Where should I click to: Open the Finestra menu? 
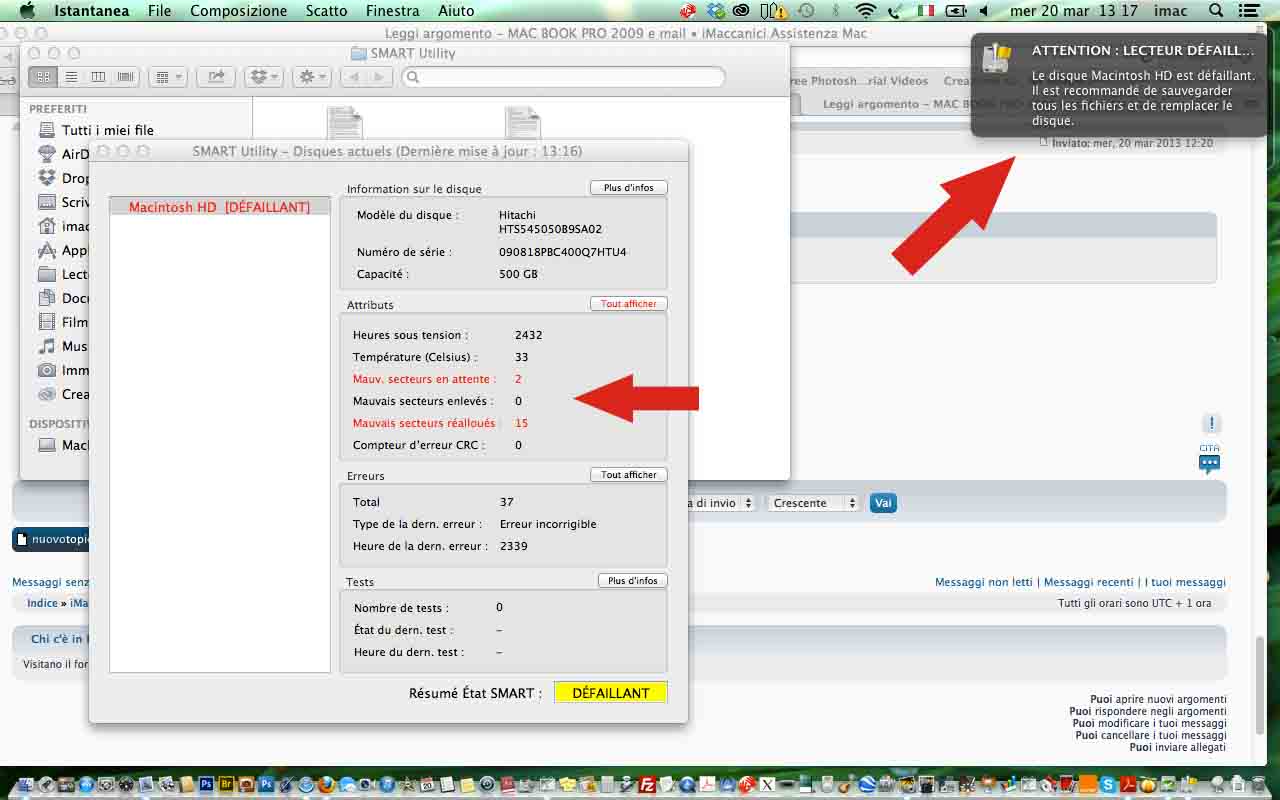[x=393, y=11]
